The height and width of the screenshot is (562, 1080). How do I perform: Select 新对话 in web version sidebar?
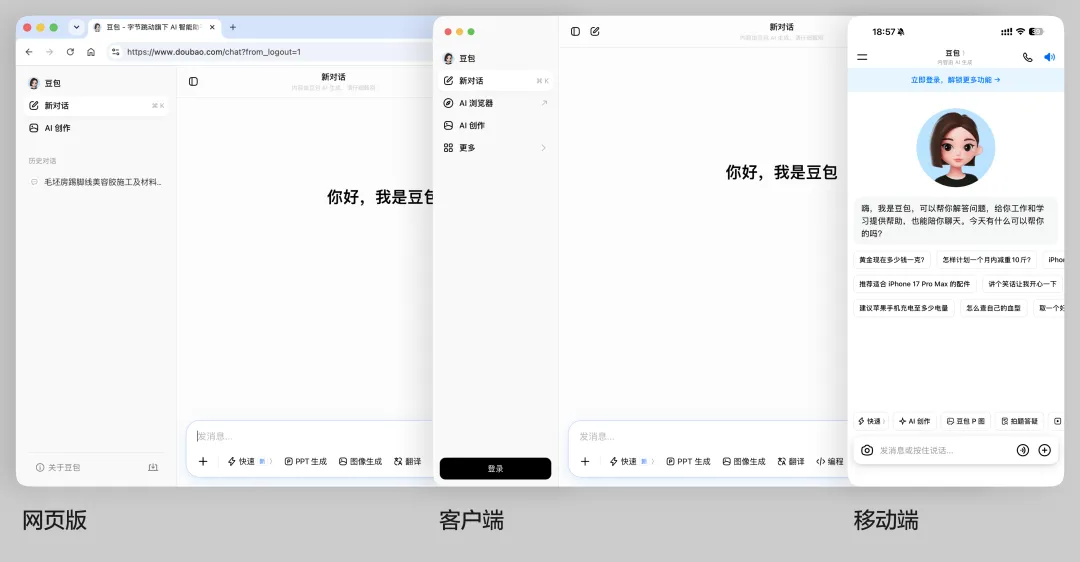96,105
